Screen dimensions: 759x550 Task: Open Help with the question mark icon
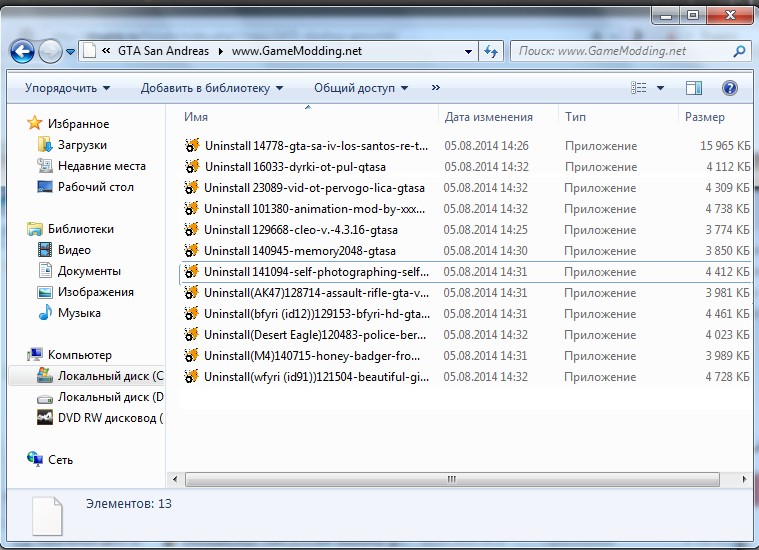729,88
